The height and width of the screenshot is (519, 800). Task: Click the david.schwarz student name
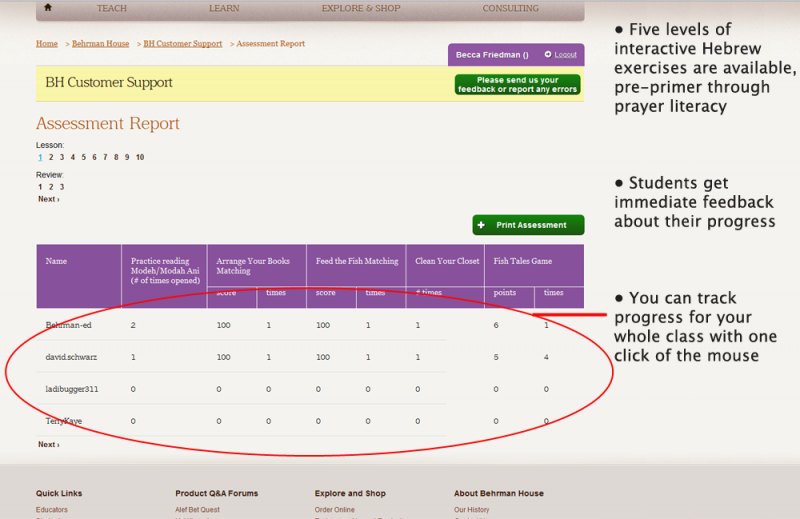pos(71,357)
